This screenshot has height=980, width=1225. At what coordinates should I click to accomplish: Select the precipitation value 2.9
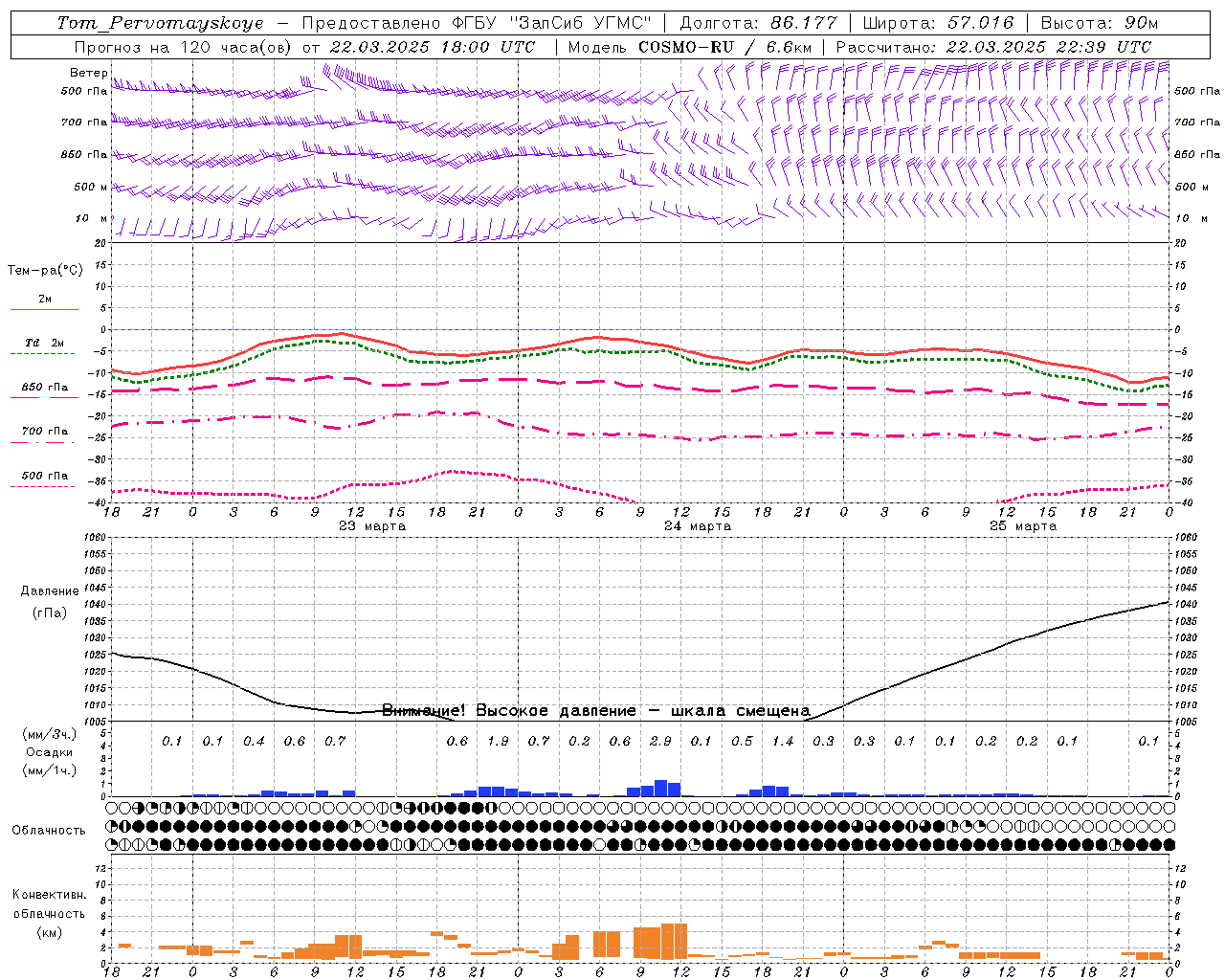[x=660, y=742]
